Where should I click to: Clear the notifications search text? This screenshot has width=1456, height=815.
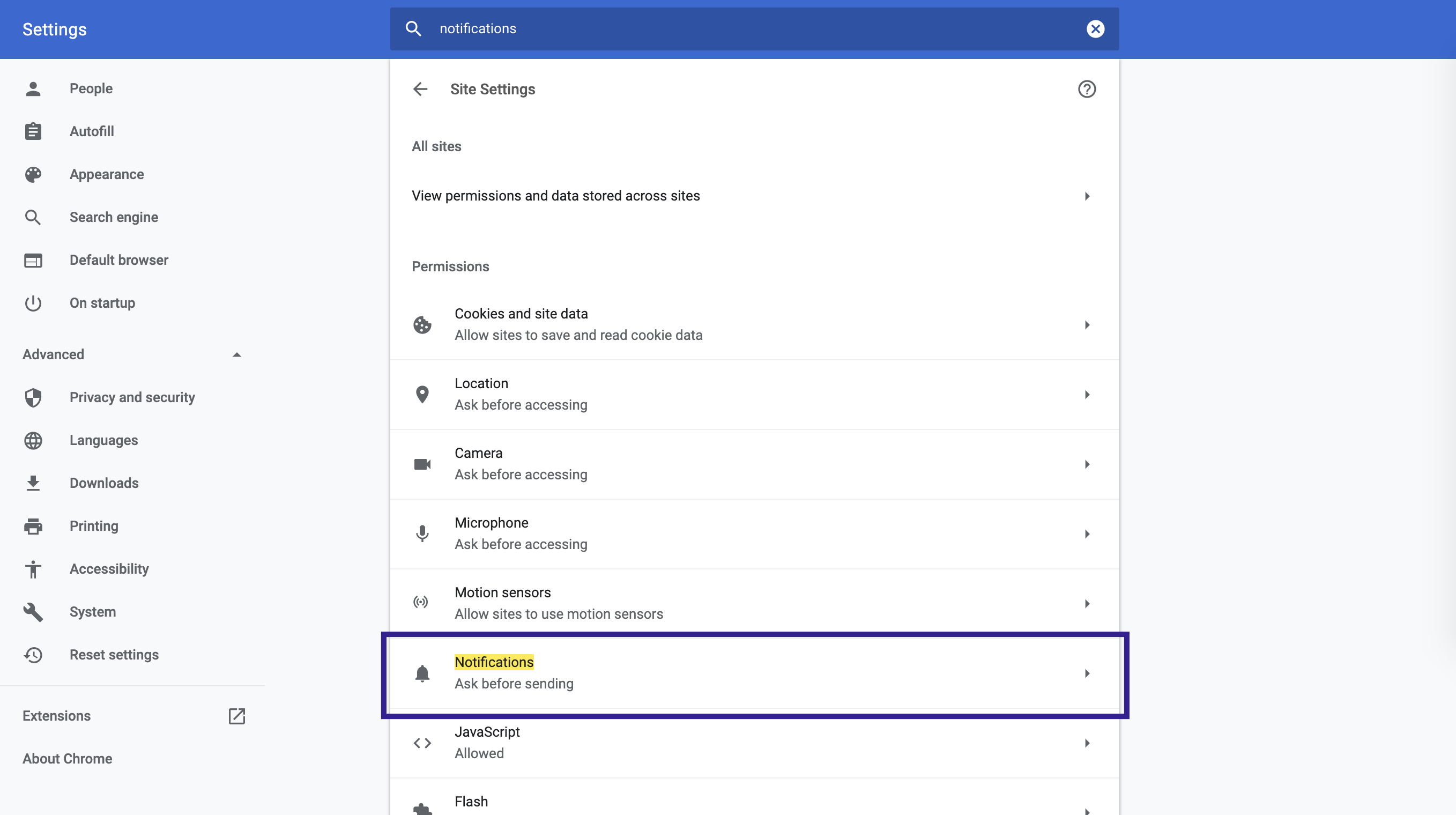[x=1095, y=29]
